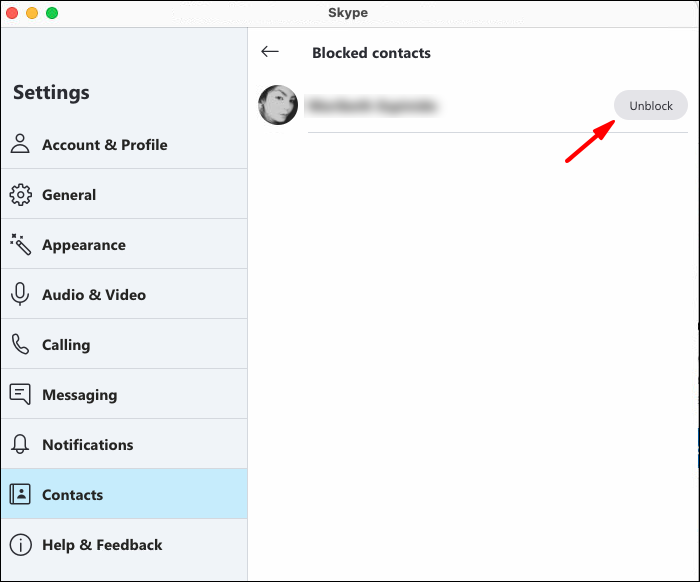Open the Calling settings label
Viewport: 700px width, 582px height.
click(66, 345)
